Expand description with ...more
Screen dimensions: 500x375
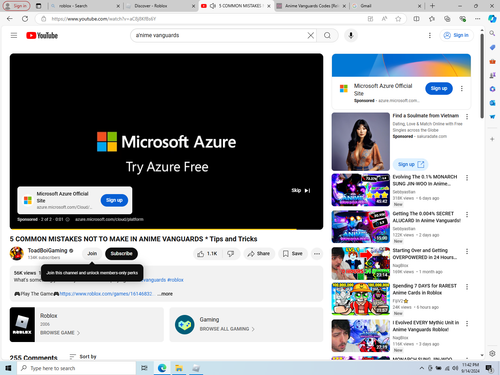coord(166,294)
